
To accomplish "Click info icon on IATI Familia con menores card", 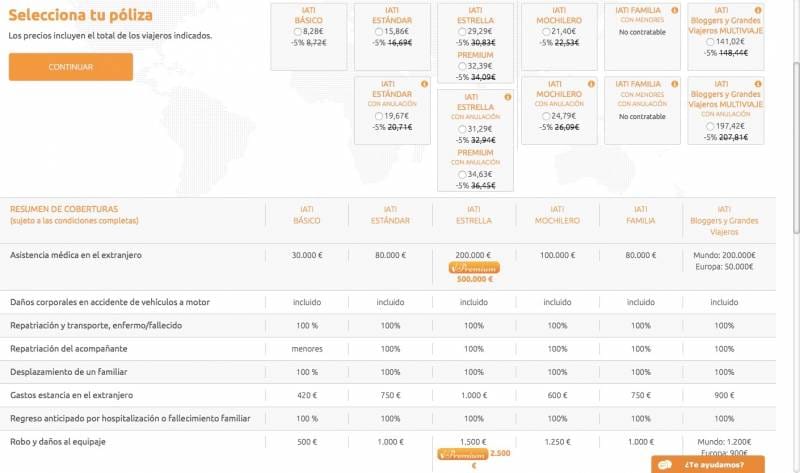I will point(674,10).
